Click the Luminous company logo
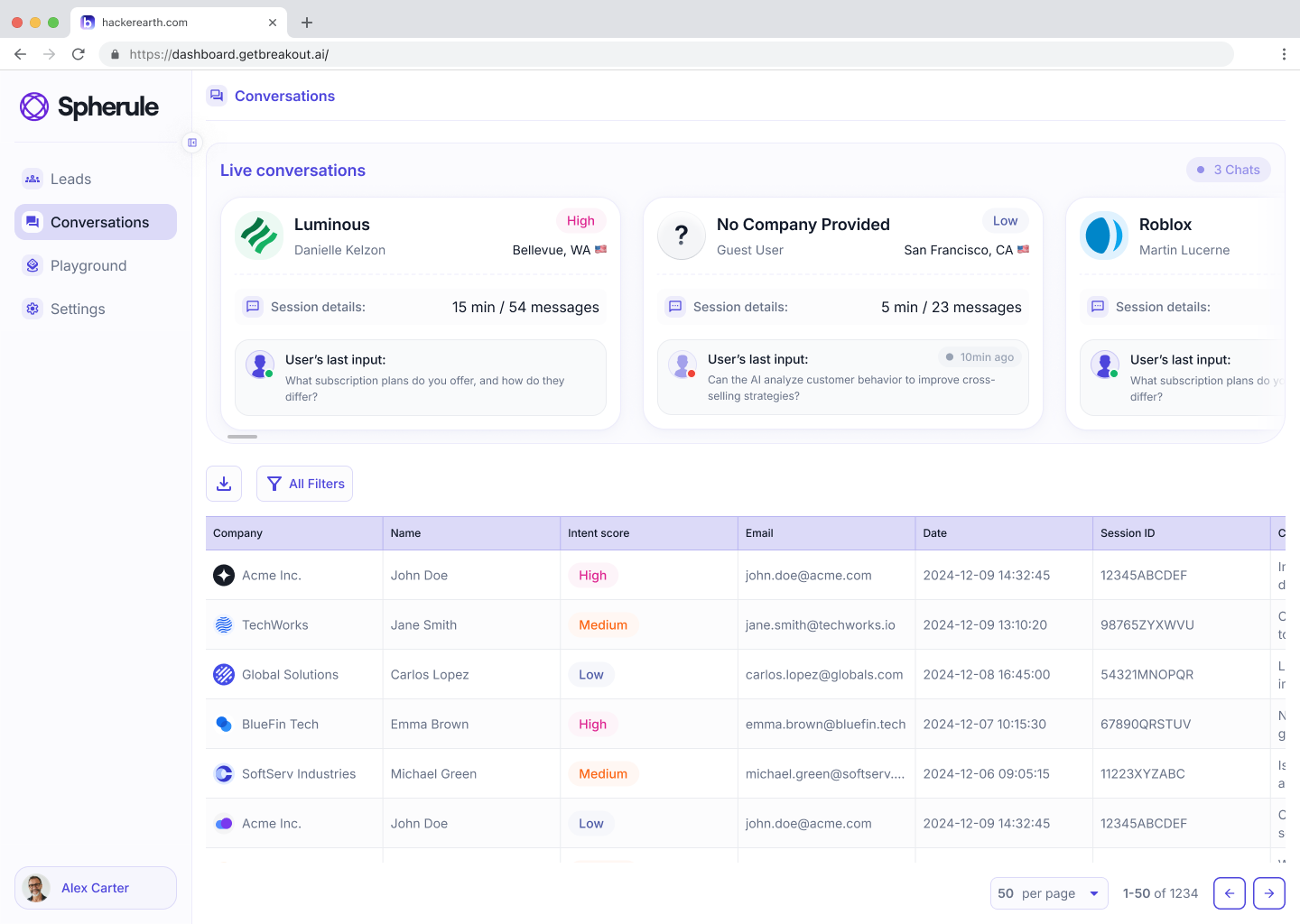The height and width of the screenshot is (924, 1300). click(x=259, y=236)
